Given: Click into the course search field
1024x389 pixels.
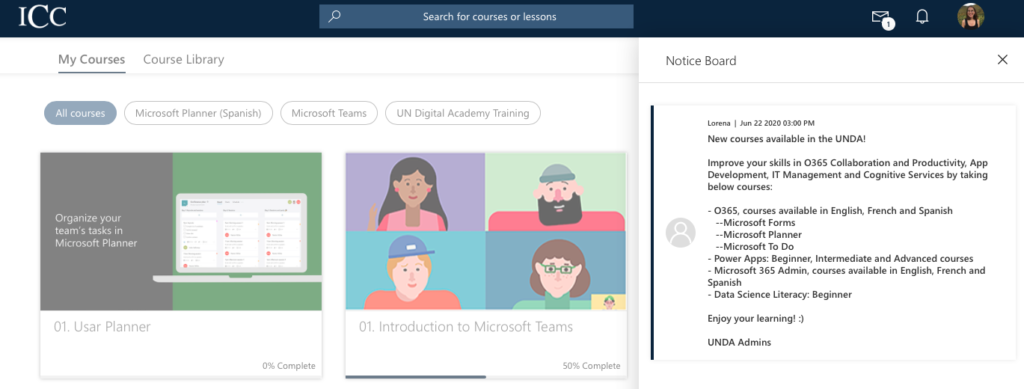Looking at the screenshot, I should (x=476, y=17).
